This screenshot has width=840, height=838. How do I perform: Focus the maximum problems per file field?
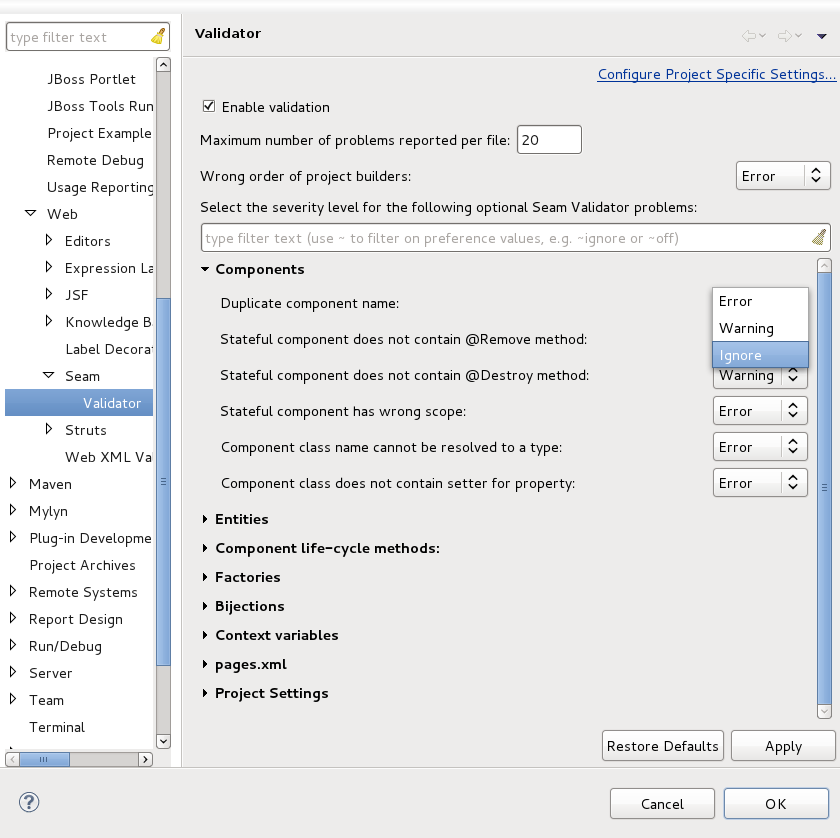(x=549, y=140)
